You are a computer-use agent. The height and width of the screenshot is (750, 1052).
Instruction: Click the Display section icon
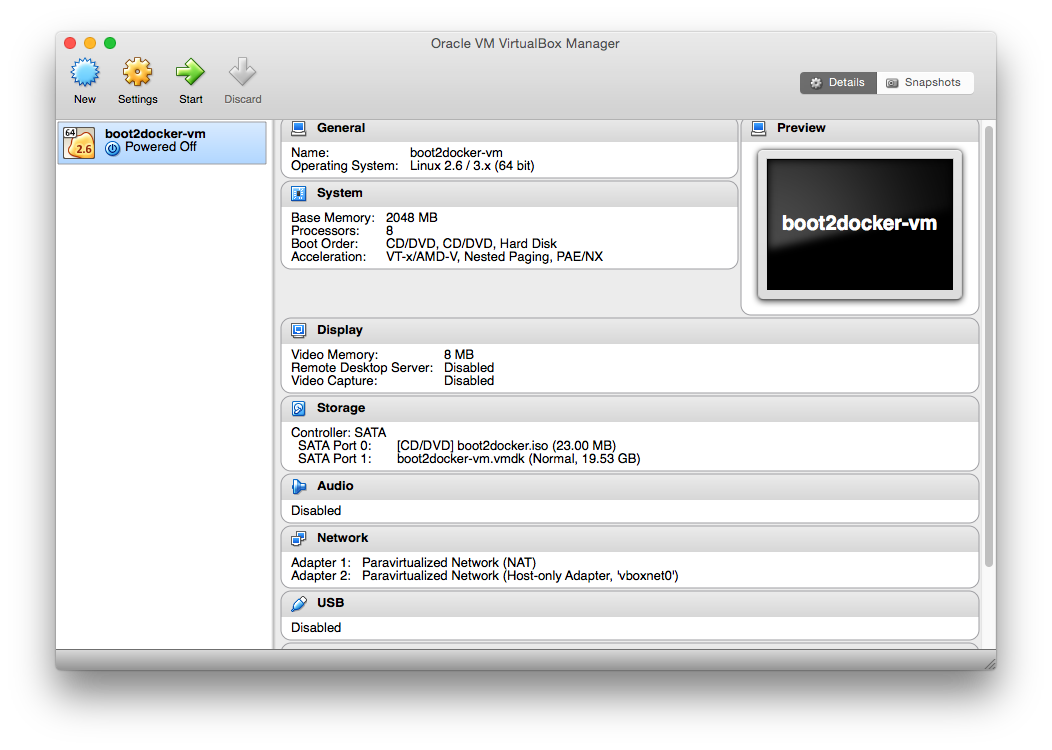(x=298, y=330)
